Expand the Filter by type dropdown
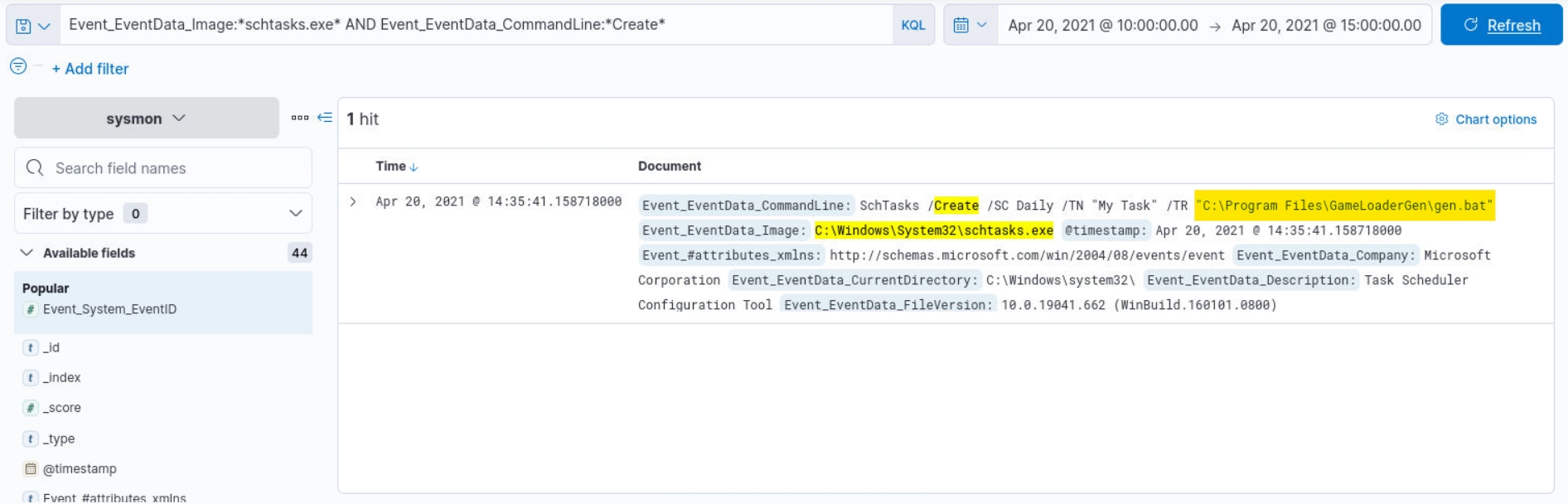Viewport: 1568px width, 504px height. pyautogui.click(x=163, y=214)
